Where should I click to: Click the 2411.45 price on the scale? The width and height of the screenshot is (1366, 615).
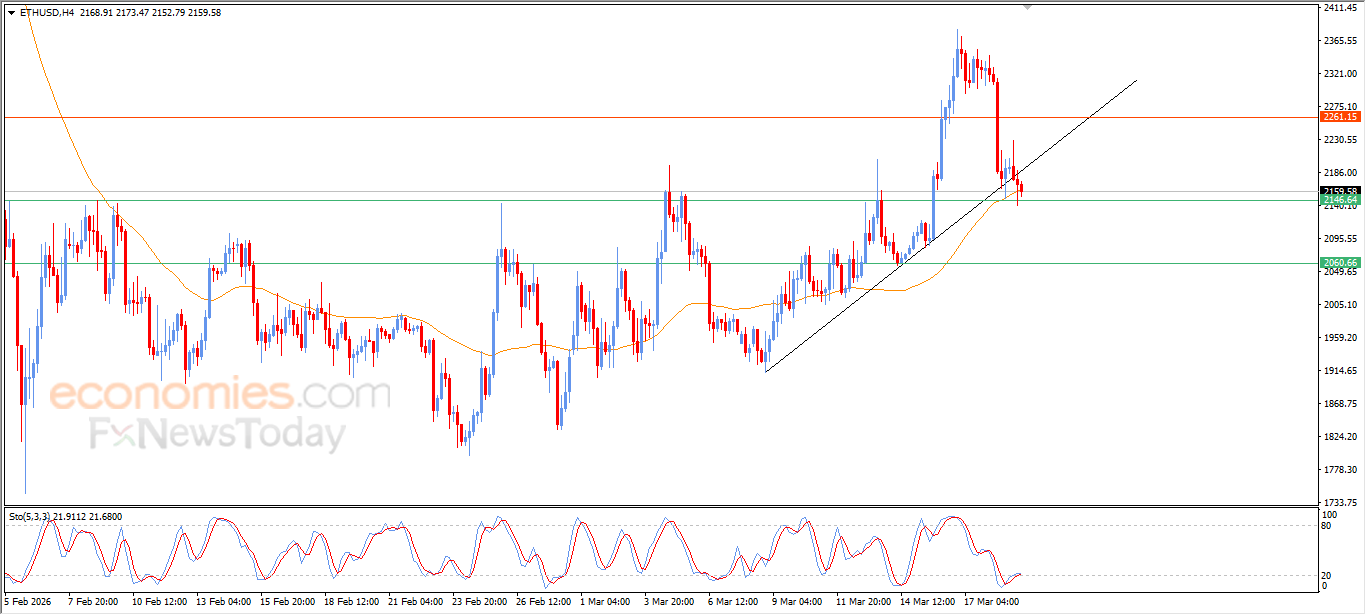click(1339, 8)
